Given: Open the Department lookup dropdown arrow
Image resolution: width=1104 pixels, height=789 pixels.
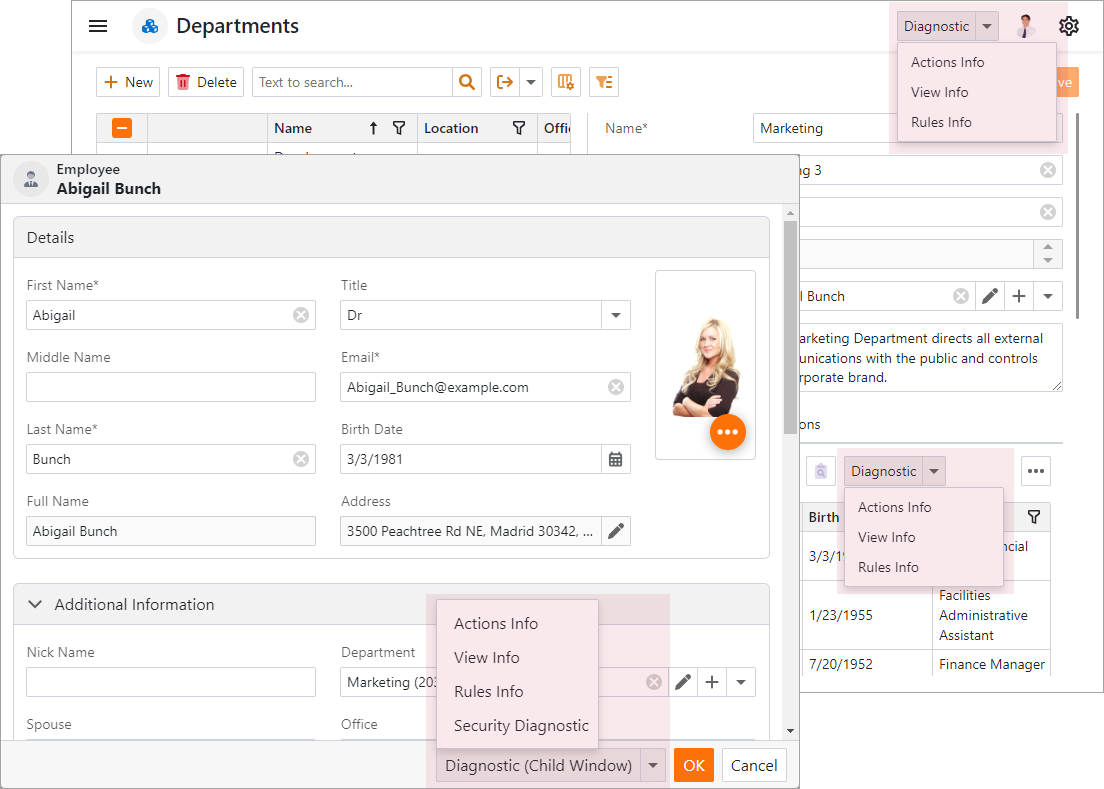Looking at the screenshot, I should 741,682.
